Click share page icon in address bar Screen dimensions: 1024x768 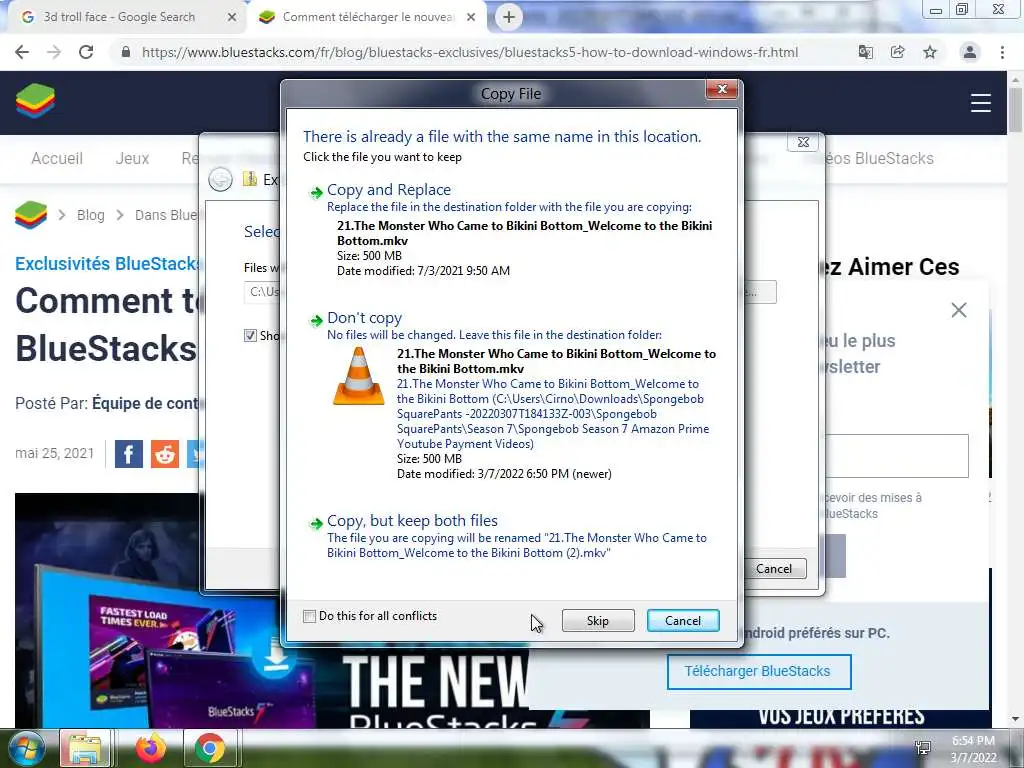coord(898,52)
